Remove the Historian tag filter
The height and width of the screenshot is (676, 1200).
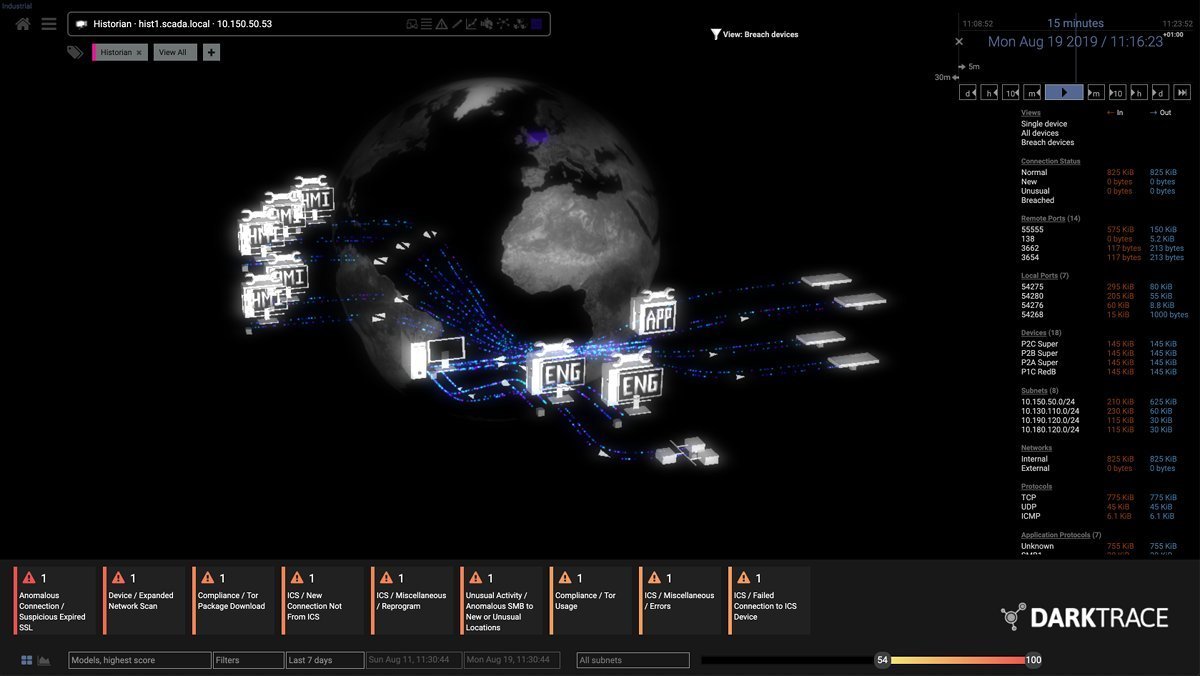139,52
